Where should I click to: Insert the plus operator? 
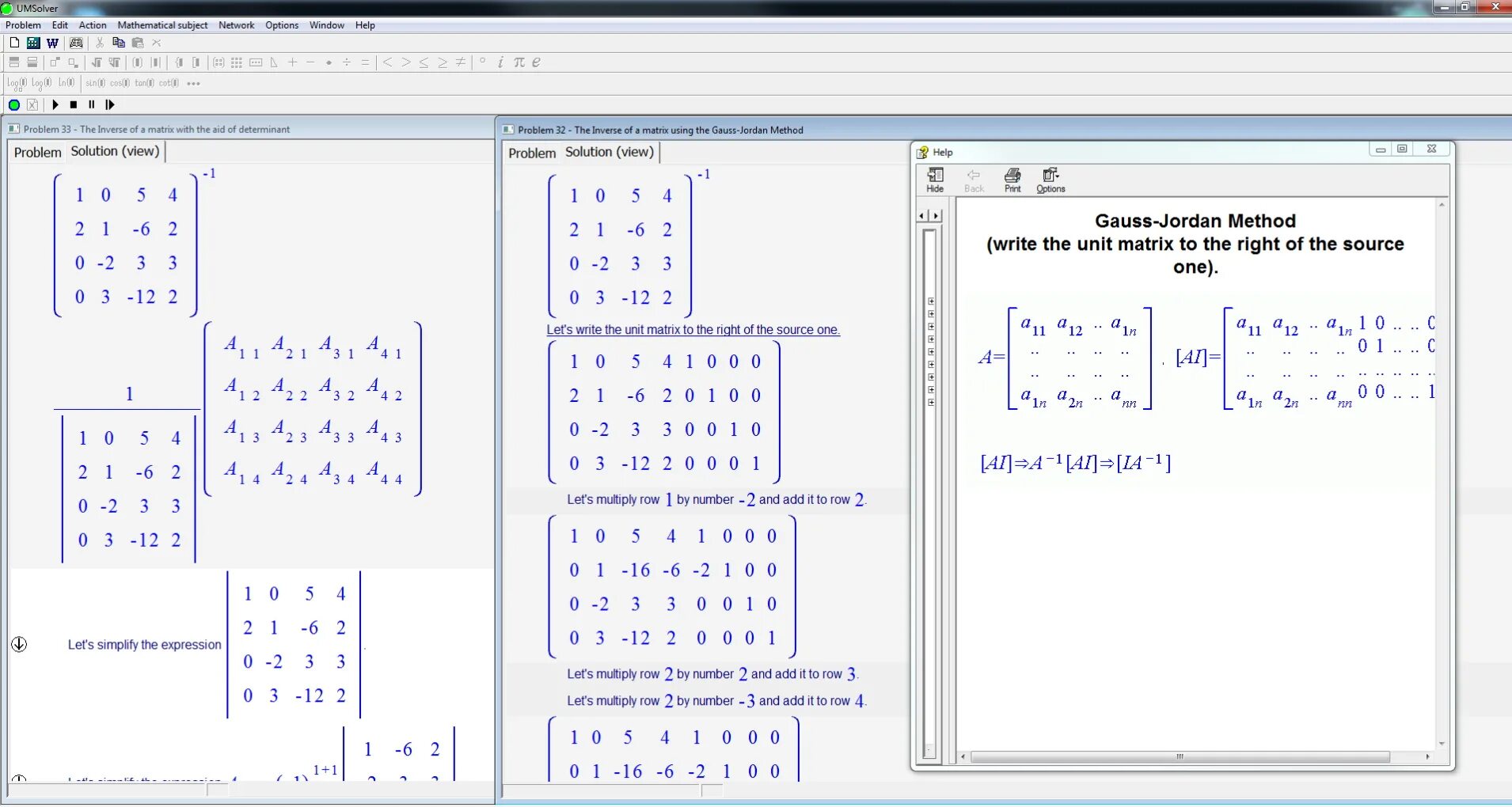click(x=293, y=63)
